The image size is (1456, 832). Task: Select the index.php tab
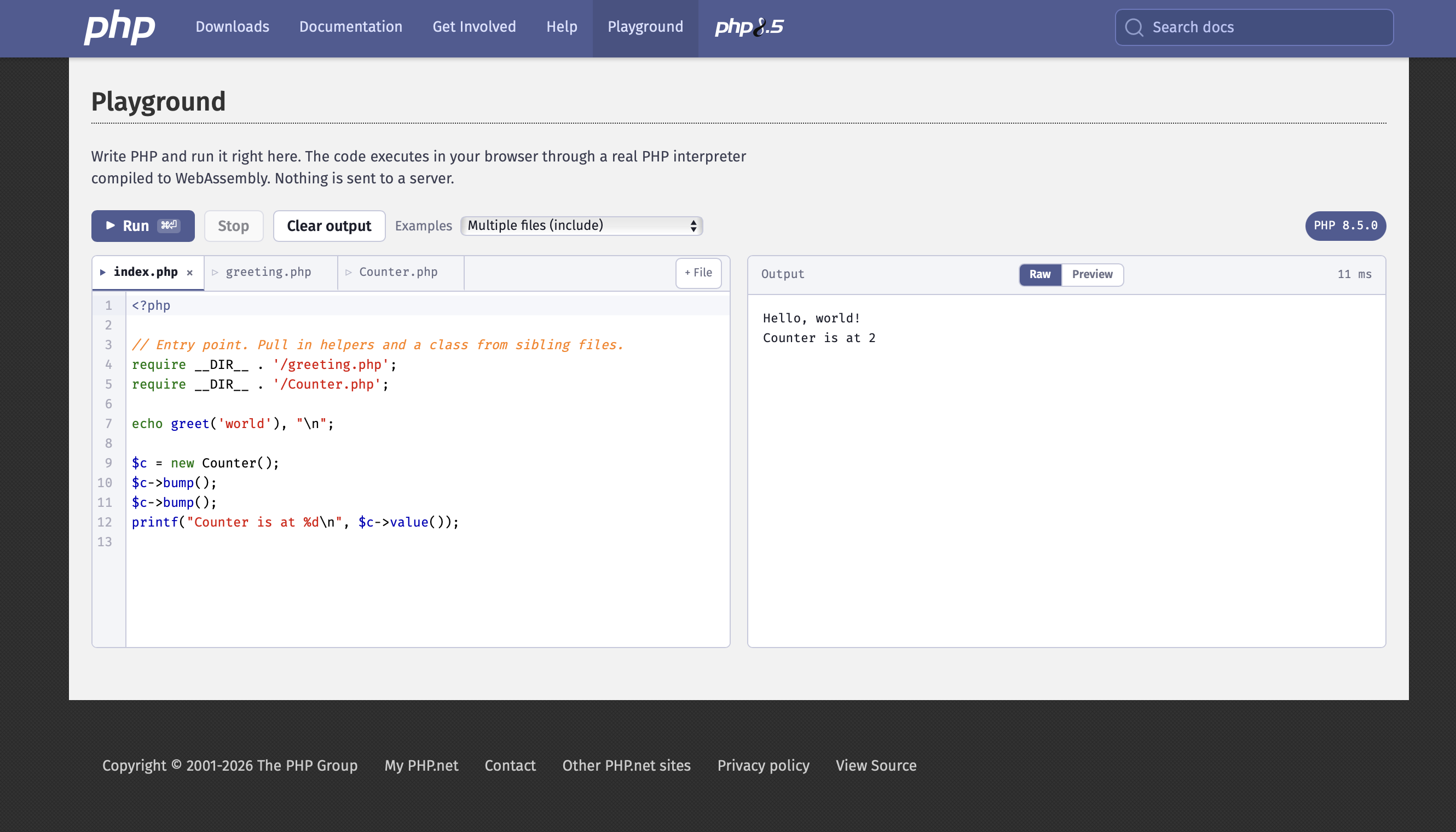[146, 272]
